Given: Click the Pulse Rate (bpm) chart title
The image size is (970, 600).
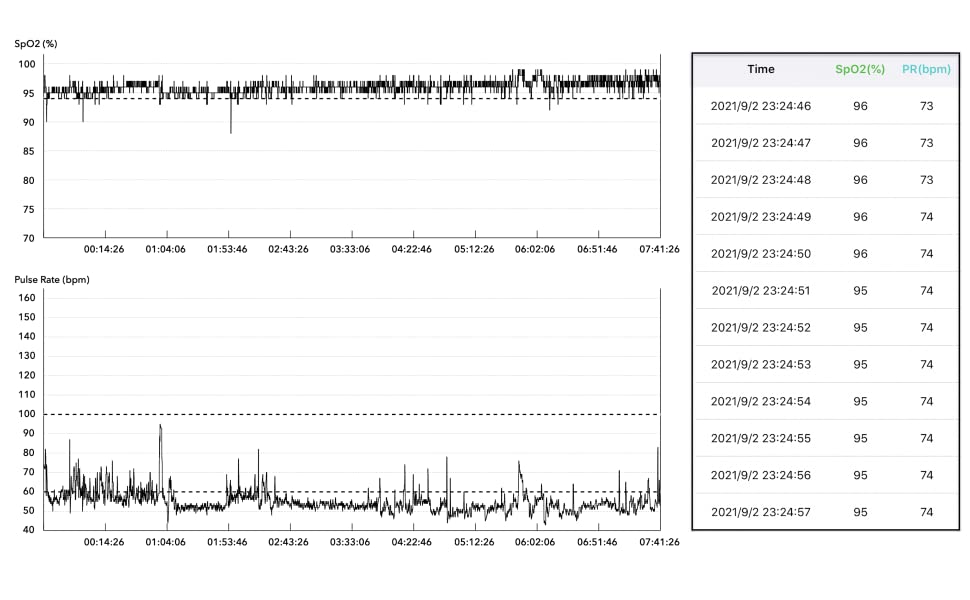Looking at the screenshot, I should pos(52,280).
